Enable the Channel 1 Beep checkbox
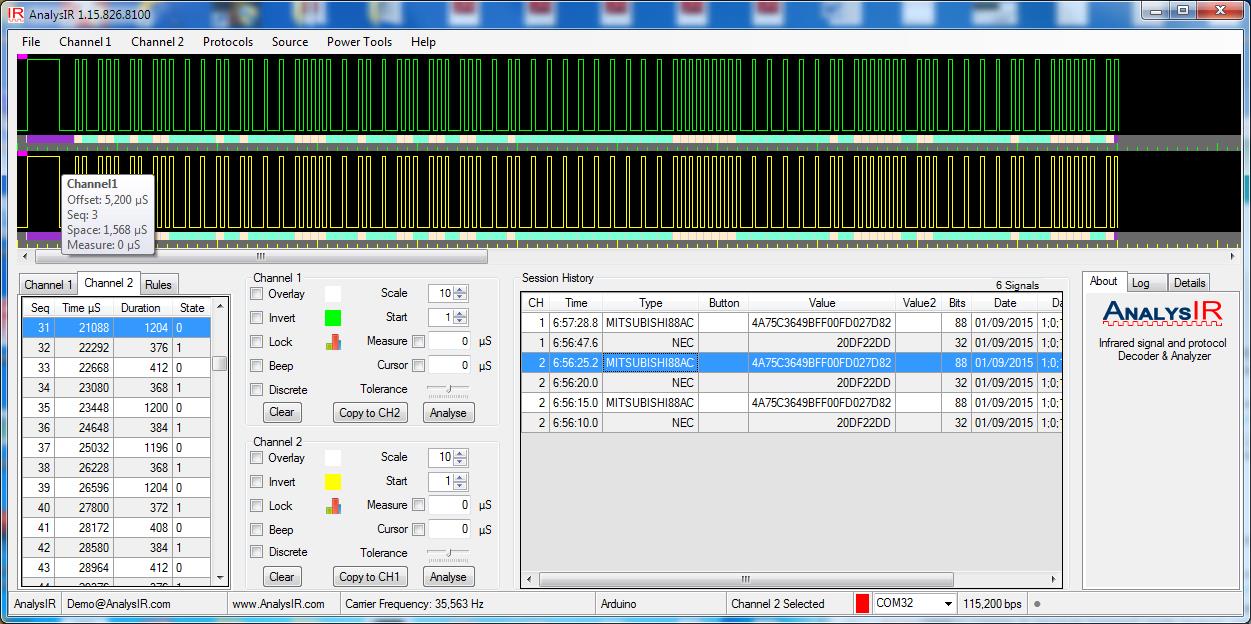 tap(257, 366)
